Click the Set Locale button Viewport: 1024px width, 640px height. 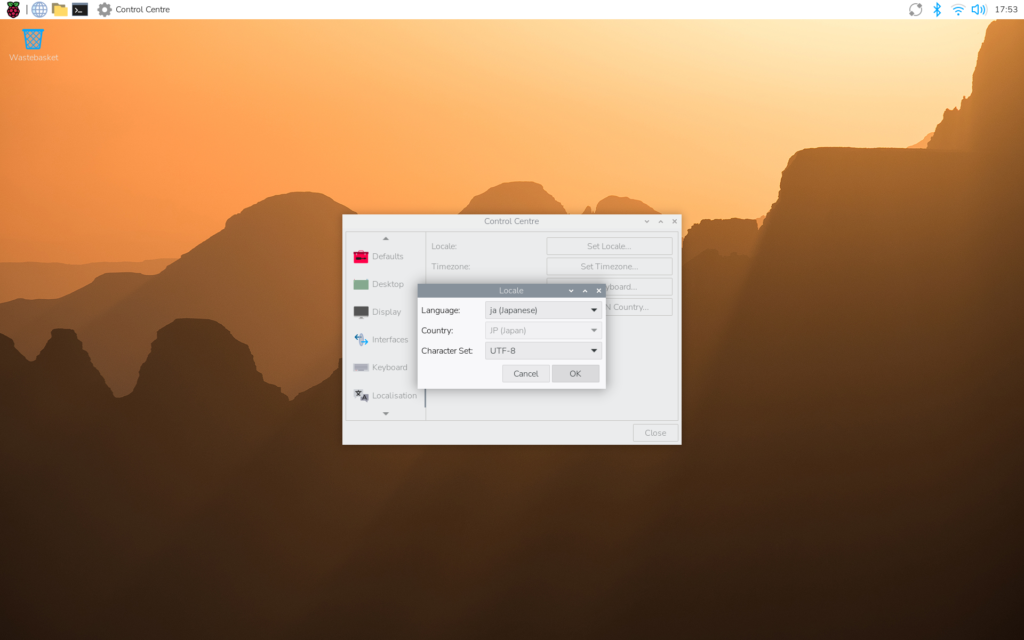(609, 246)
